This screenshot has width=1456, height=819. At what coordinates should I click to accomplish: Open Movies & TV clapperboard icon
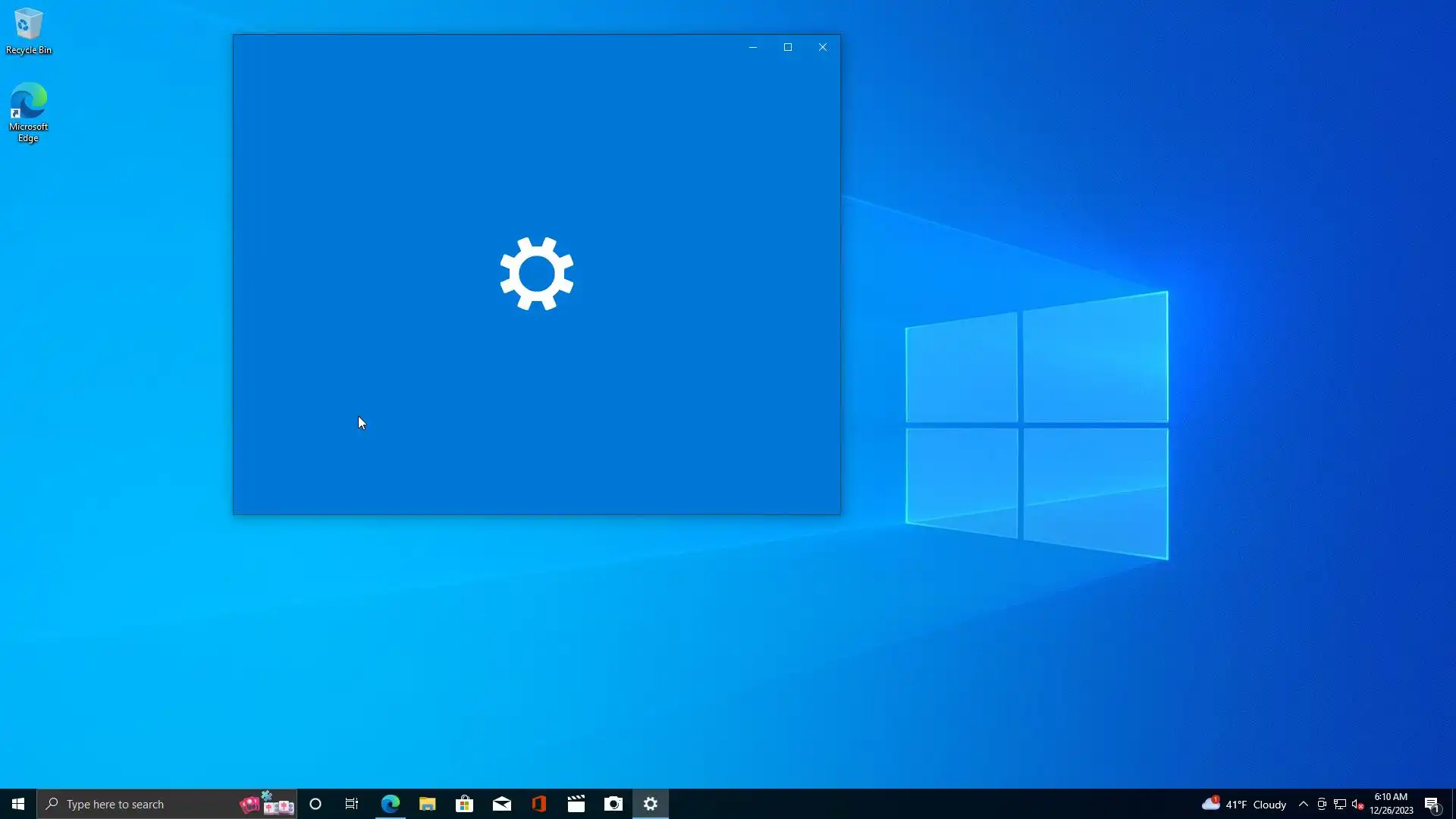click(x=576, y=804)
